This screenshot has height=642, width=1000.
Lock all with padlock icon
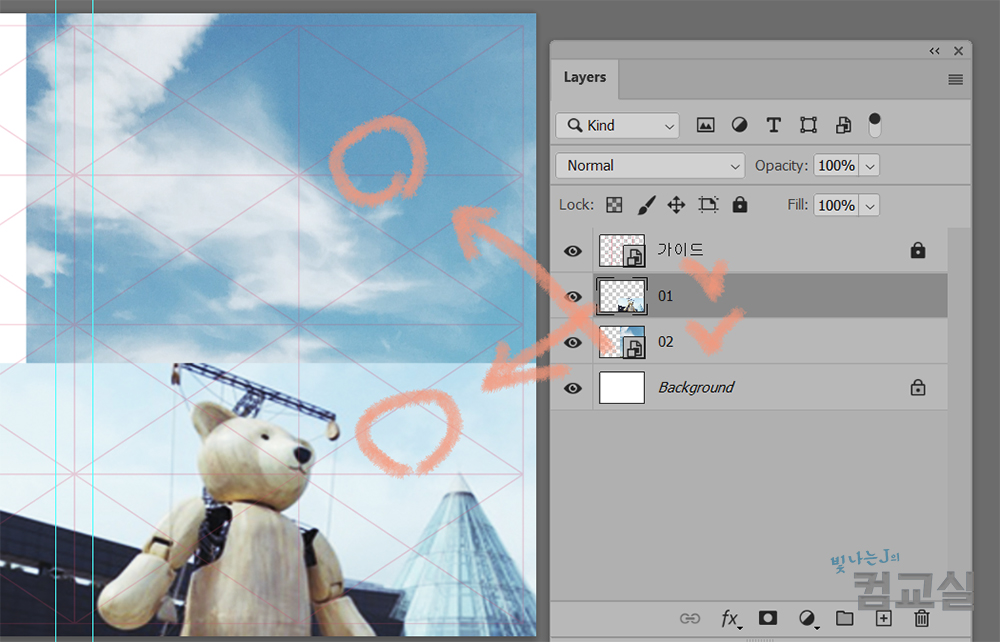[739, 204]
